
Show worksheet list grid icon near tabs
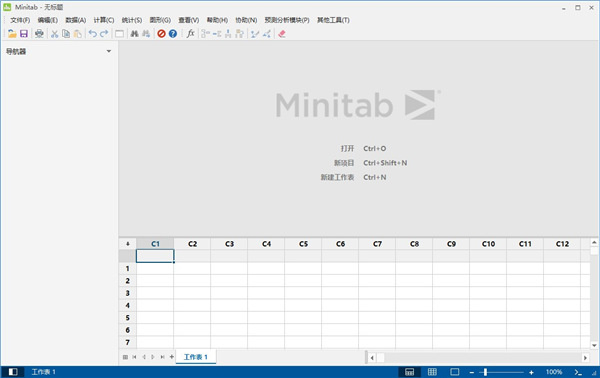point(125,357)
